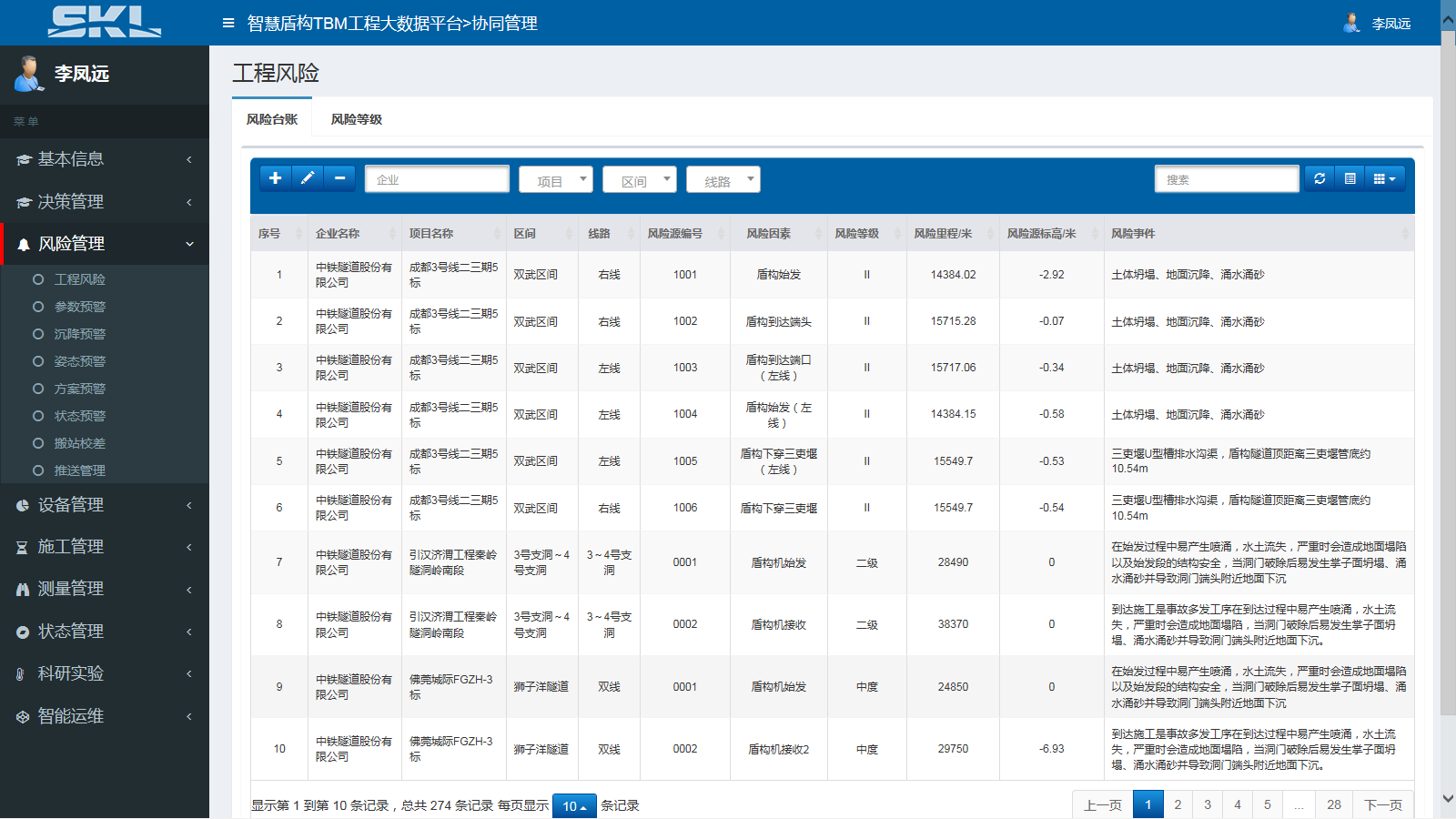Click the 李凤远 username in top bar
The height and width of the screenshot is (819, 1456).
tap(1391, 24)
